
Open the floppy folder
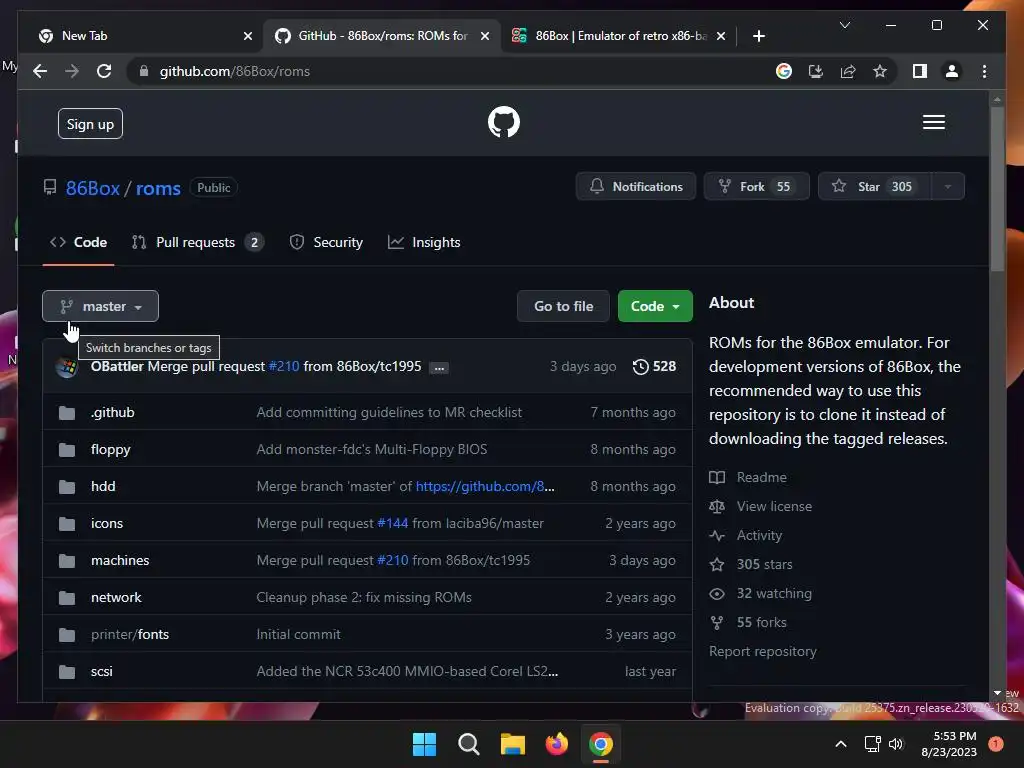pos(110,449)
